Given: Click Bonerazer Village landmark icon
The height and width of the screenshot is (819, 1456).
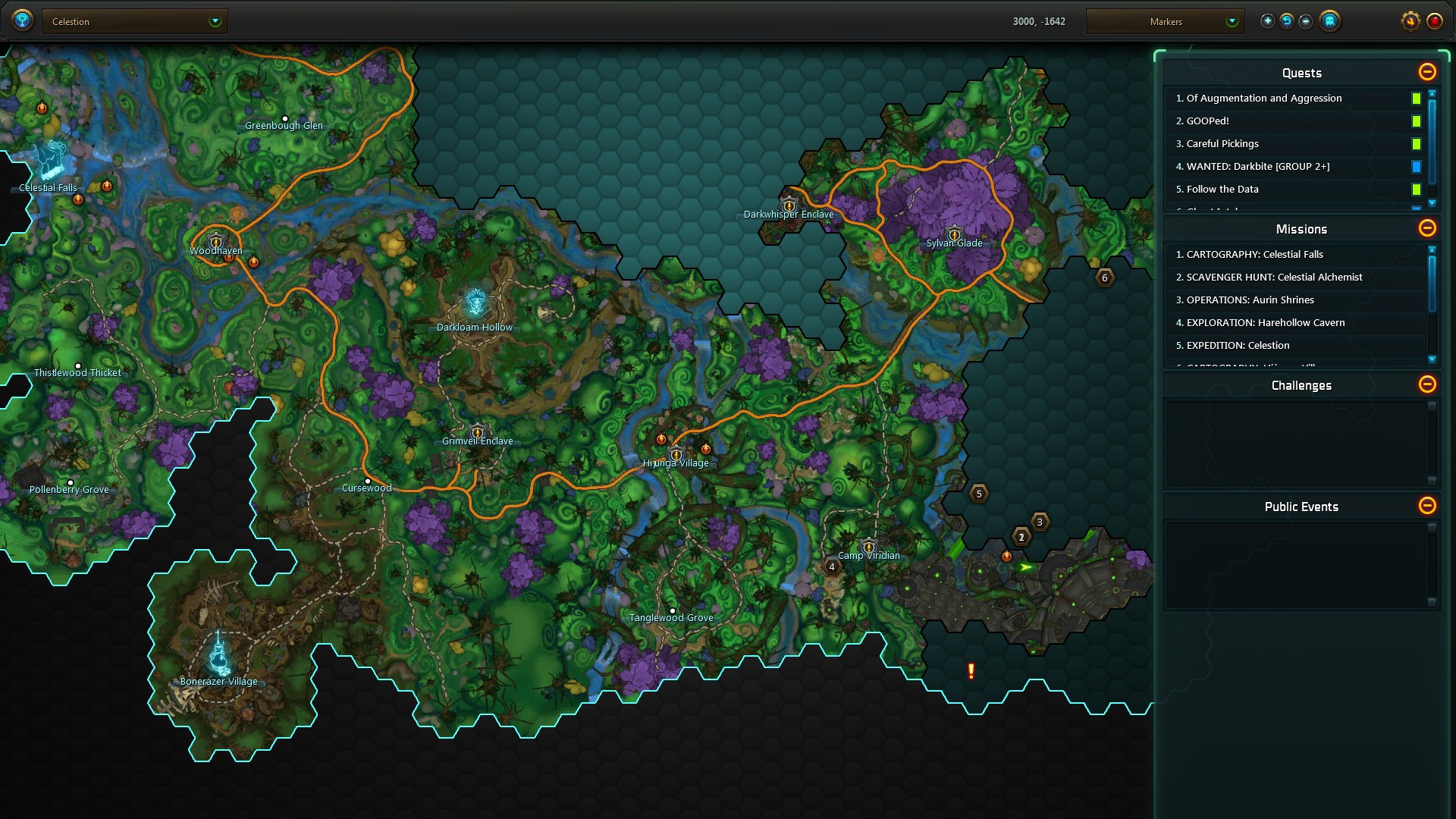Looking at the screenshot, I should pyautogui.click(x=219, y=654).
